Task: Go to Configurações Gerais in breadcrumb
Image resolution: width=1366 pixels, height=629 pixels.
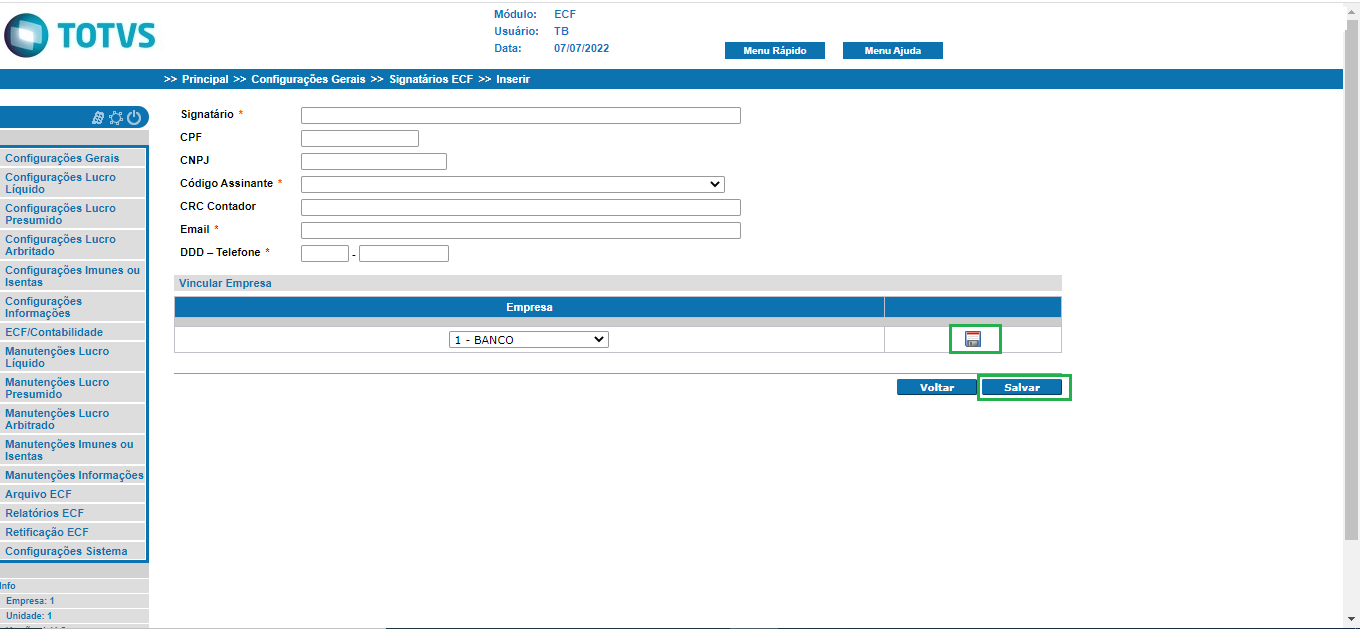Action: coord(308,79)
